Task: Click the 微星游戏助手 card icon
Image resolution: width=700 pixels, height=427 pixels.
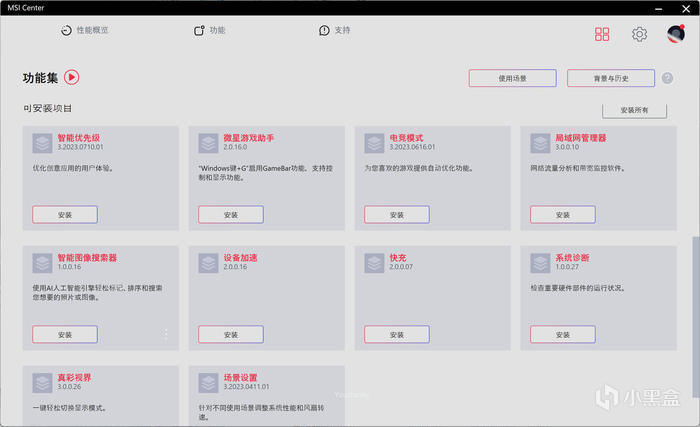Action: click(208, 143)
